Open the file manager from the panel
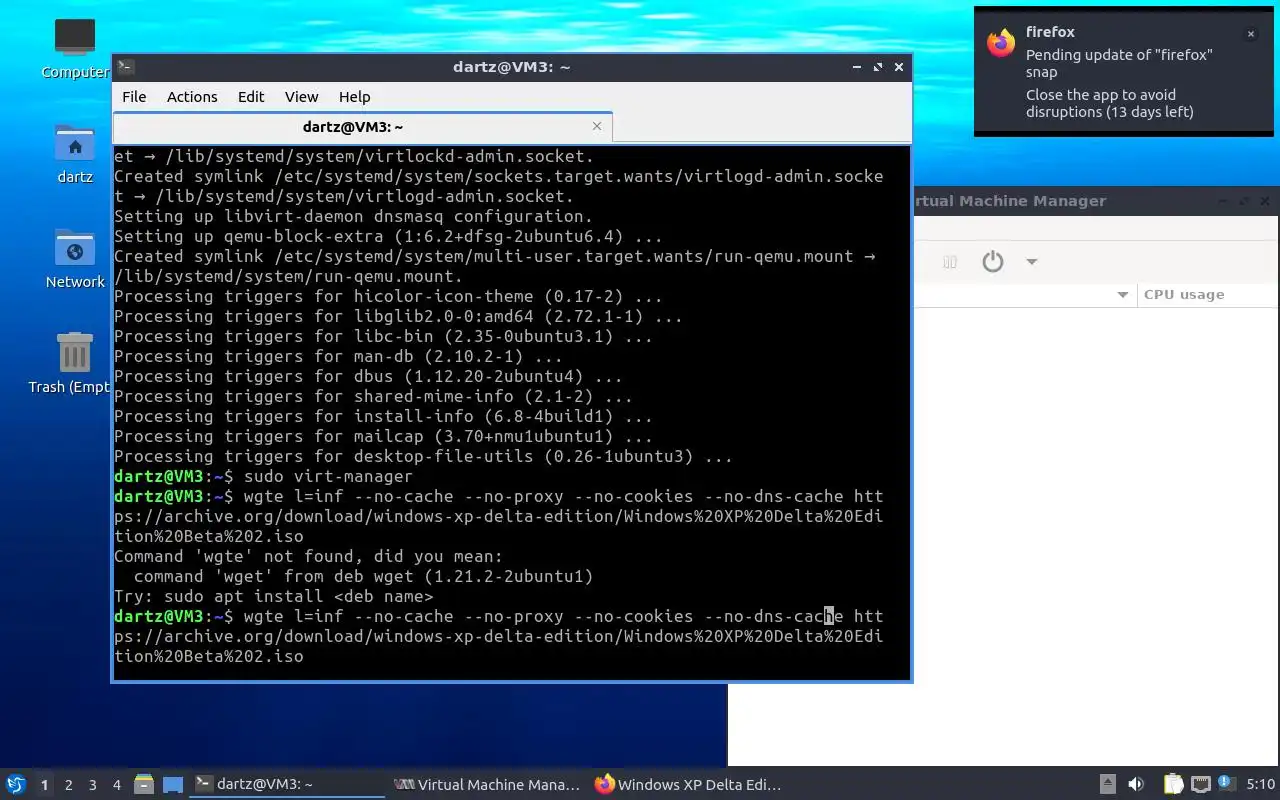The width and height of the screenshot is (1280, 800). [144, 785]
